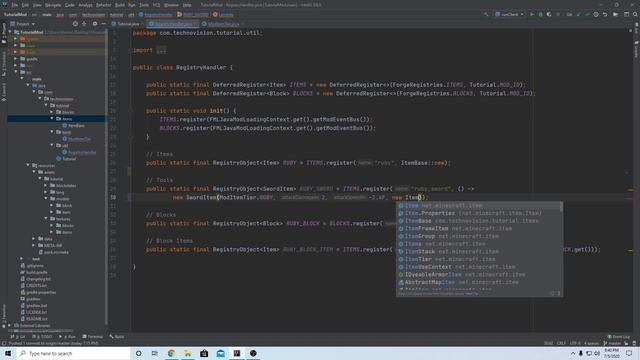Screen dimensions: 640x360
Task: Select the pack.mcmeta file
Action: [54, 252]
